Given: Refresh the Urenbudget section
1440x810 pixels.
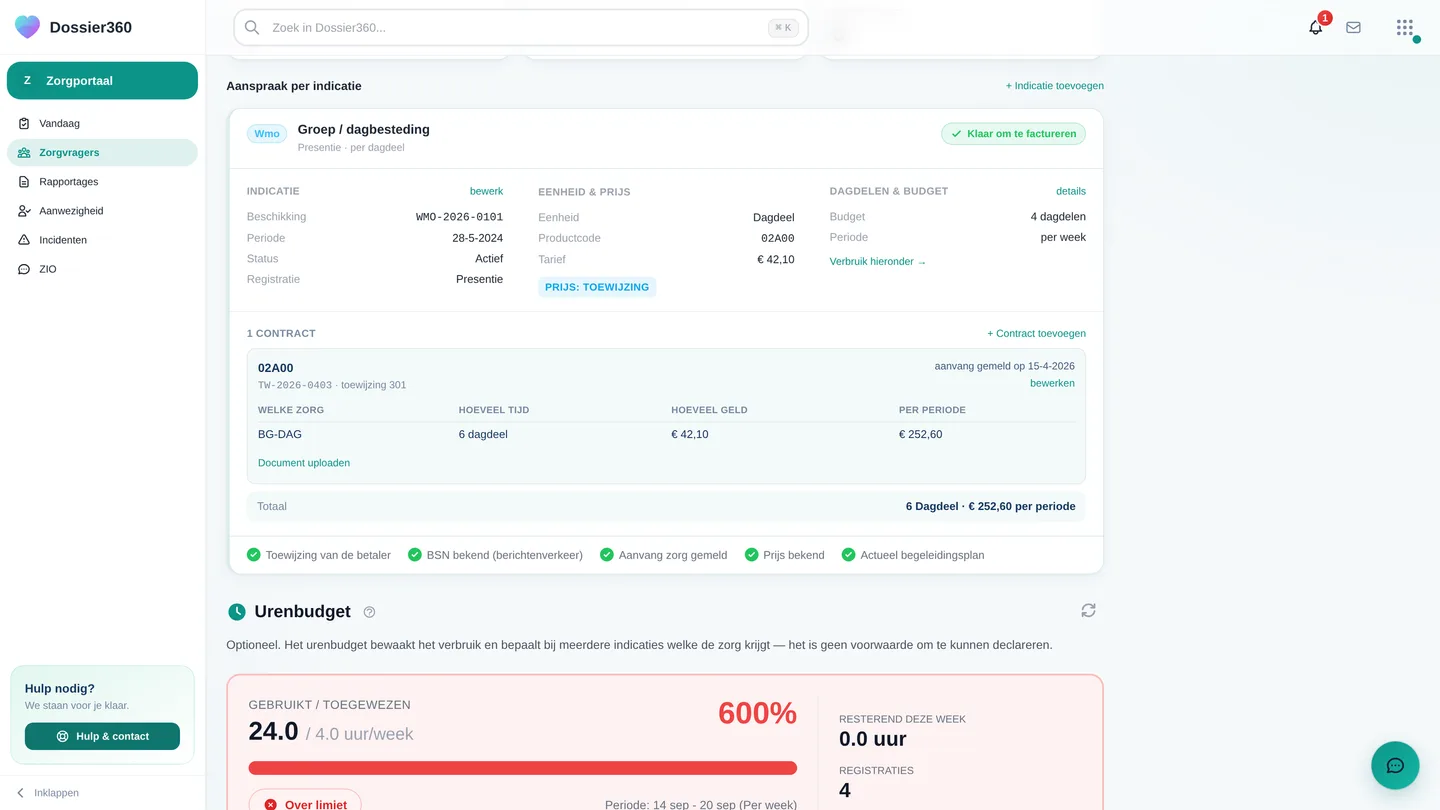Looking at the screenshot, I should [1088, 610].
